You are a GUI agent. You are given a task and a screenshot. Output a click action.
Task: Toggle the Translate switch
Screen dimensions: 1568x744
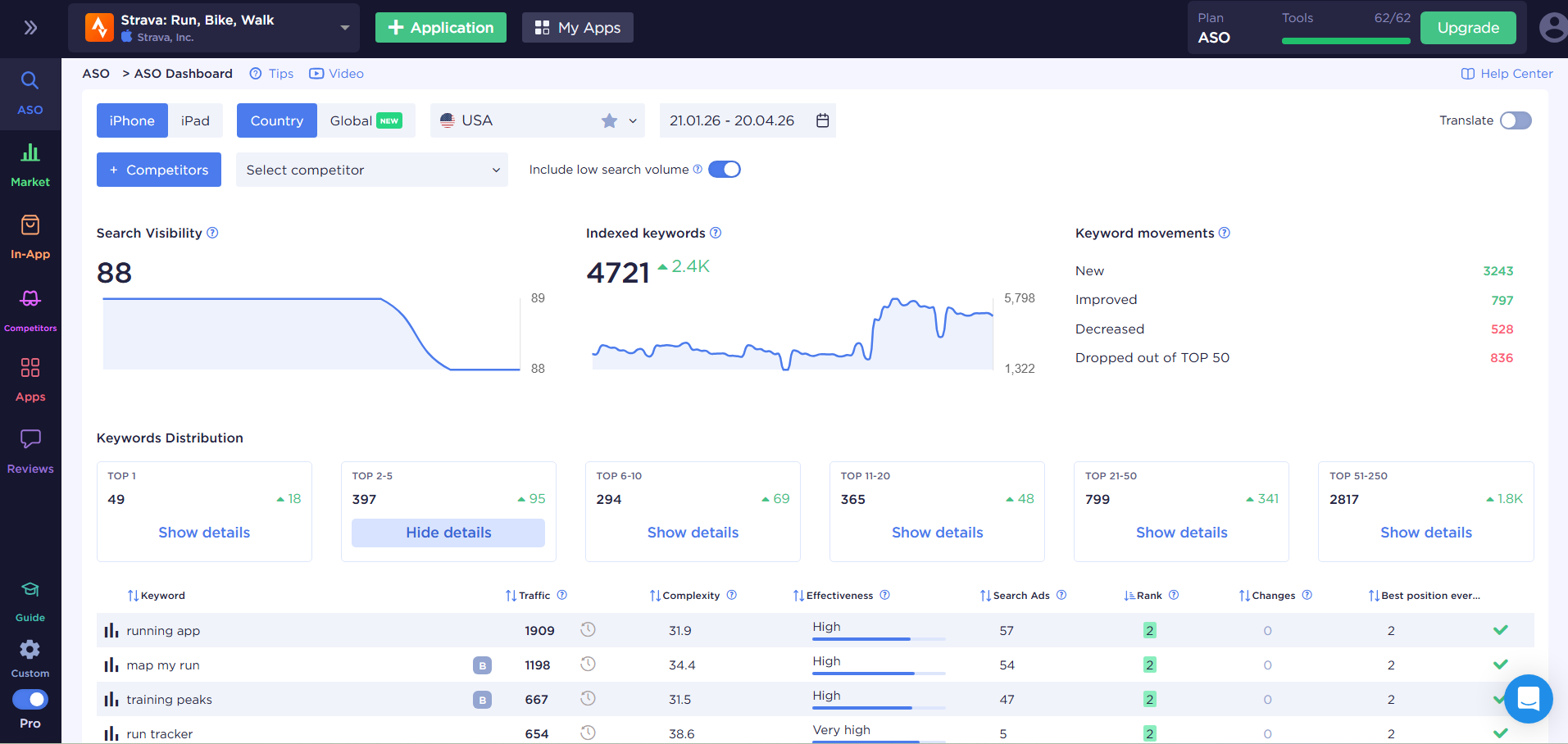click(x=1515, y=120)
